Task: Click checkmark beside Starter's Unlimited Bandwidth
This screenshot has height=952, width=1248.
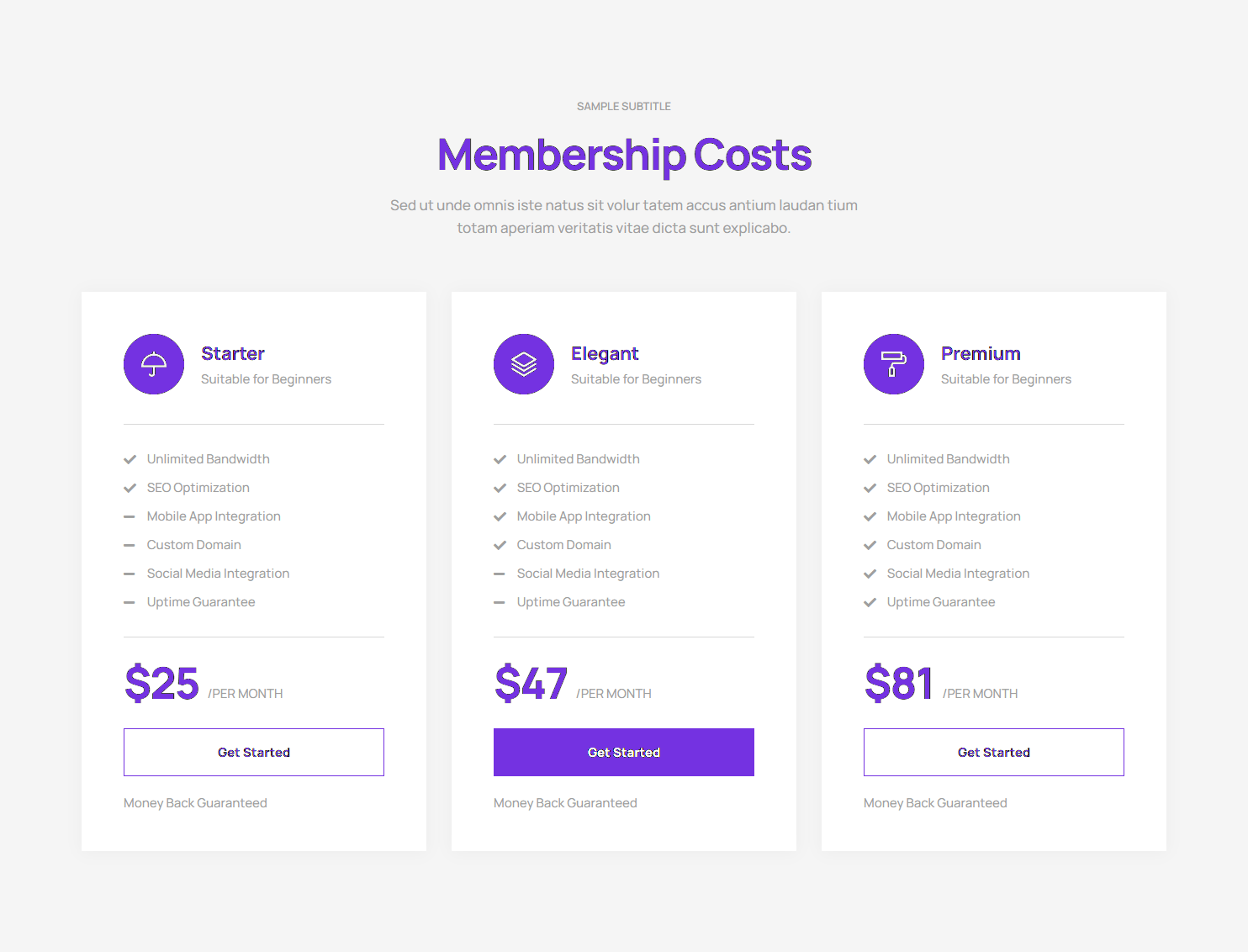Action: [x=130, y=459]
